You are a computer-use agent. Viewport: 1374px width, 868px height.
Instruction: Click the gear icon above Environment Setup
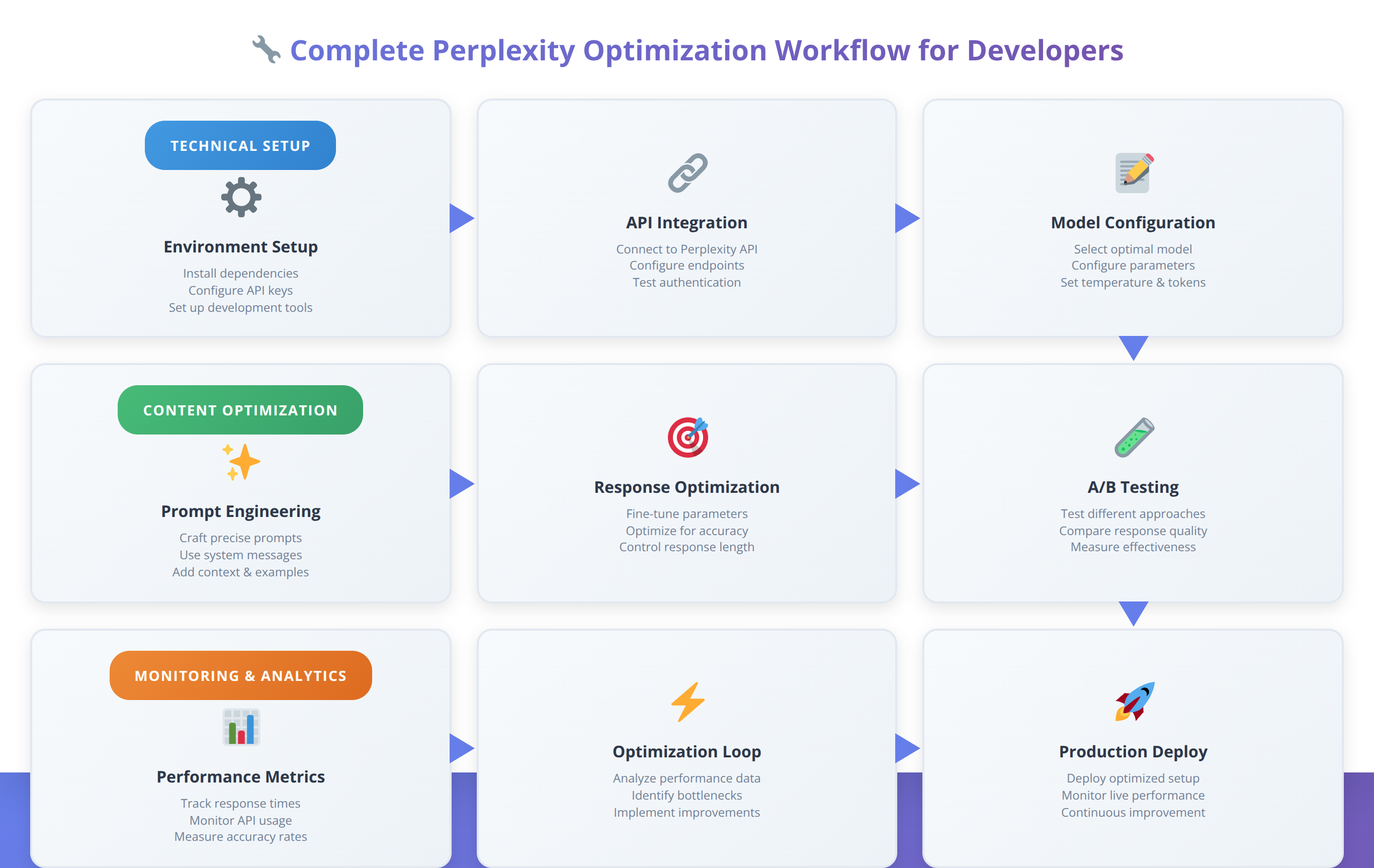(241, 197)
